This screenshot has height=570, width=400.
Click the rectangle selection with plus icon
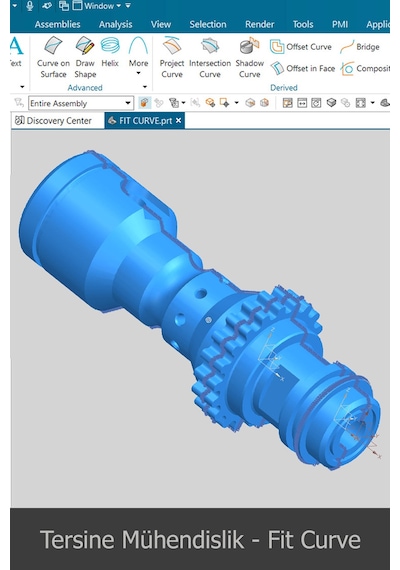coord(224,103)
